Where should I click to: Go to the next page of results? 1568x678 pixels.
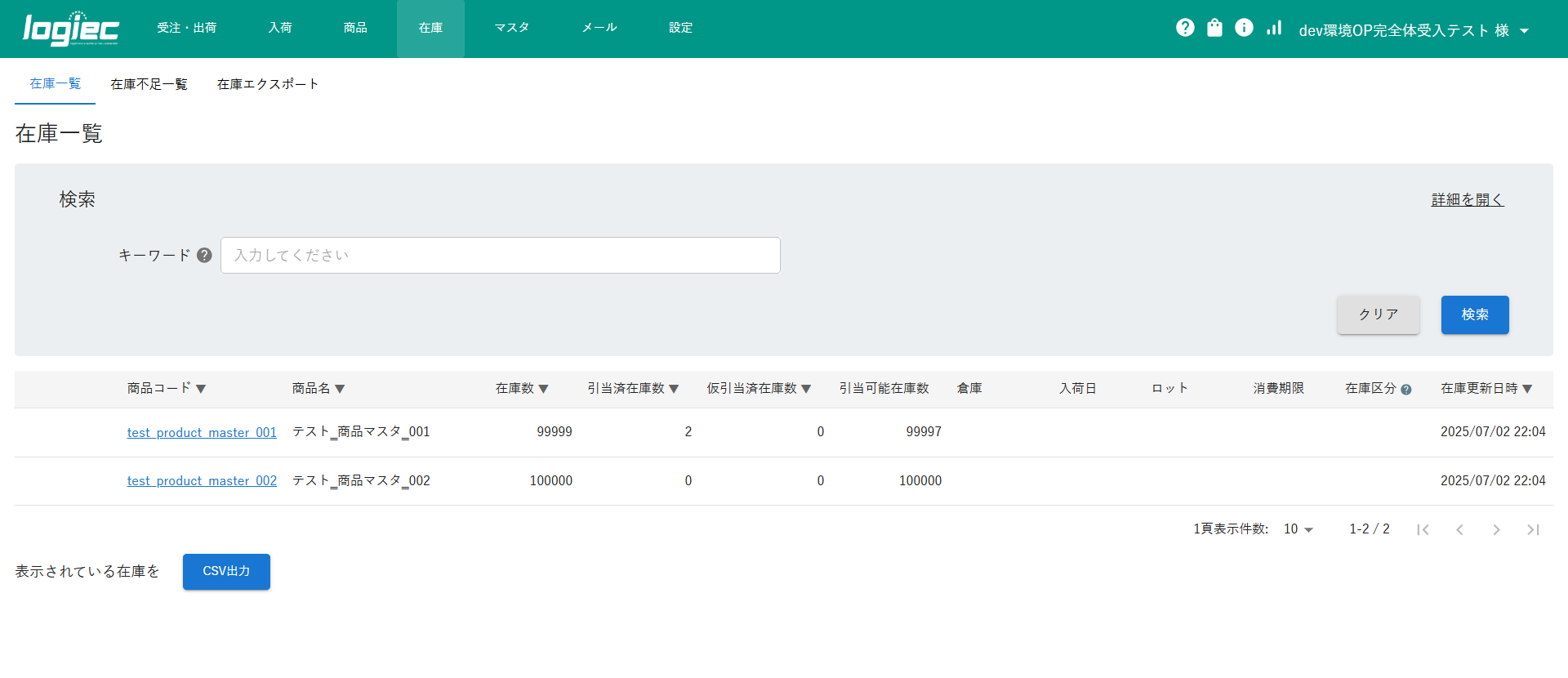[1496, 530]
